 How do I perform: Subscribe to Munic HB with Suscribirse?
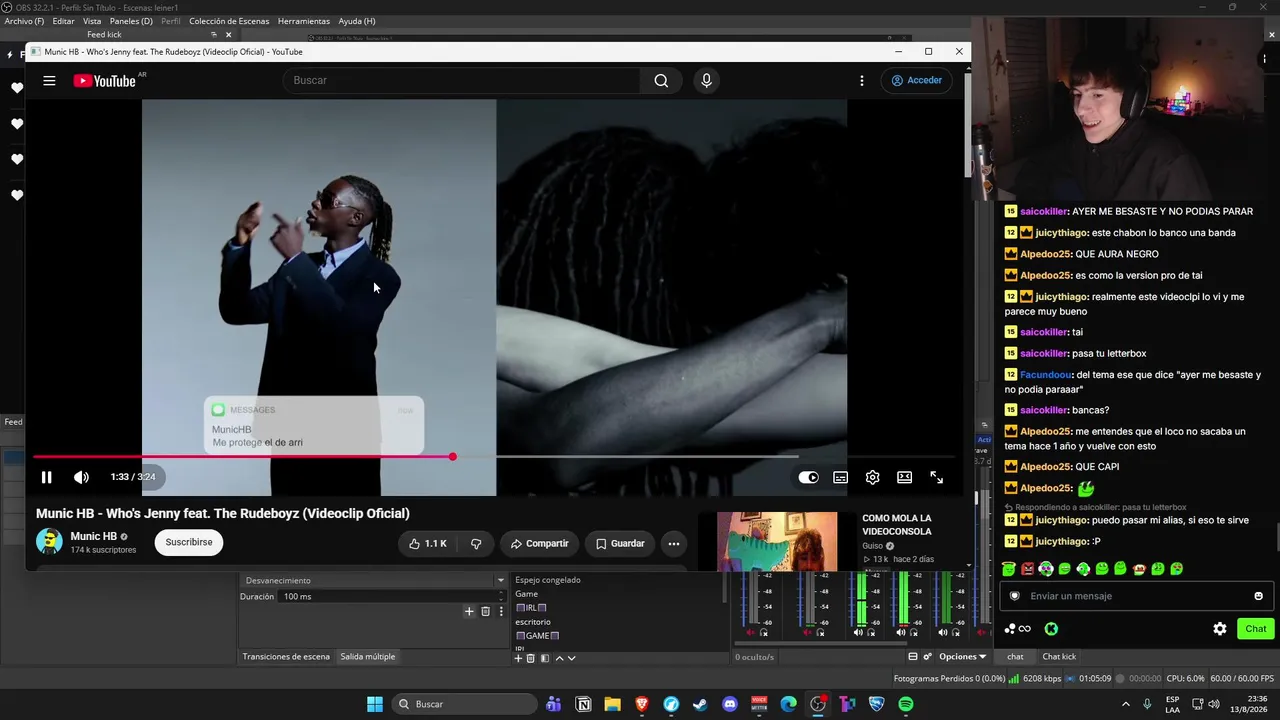(x=189, y=542)
